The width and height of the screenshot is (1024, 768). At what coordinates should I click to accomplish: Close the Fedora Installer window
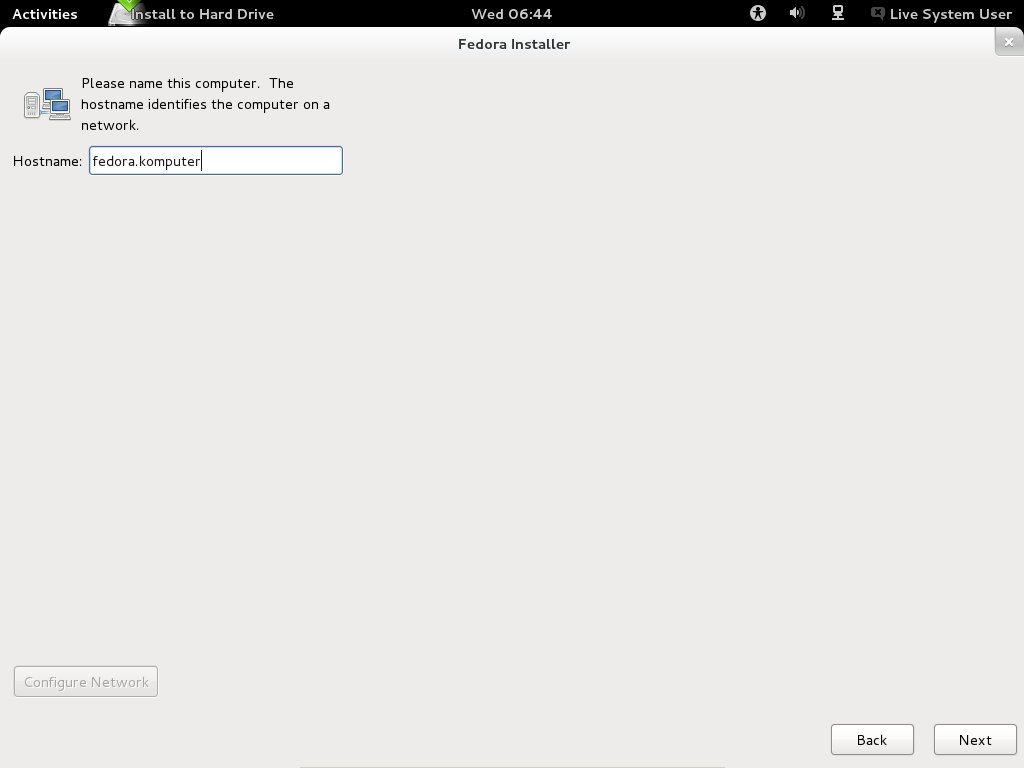pyautogui.click(x=1009, y=42)
